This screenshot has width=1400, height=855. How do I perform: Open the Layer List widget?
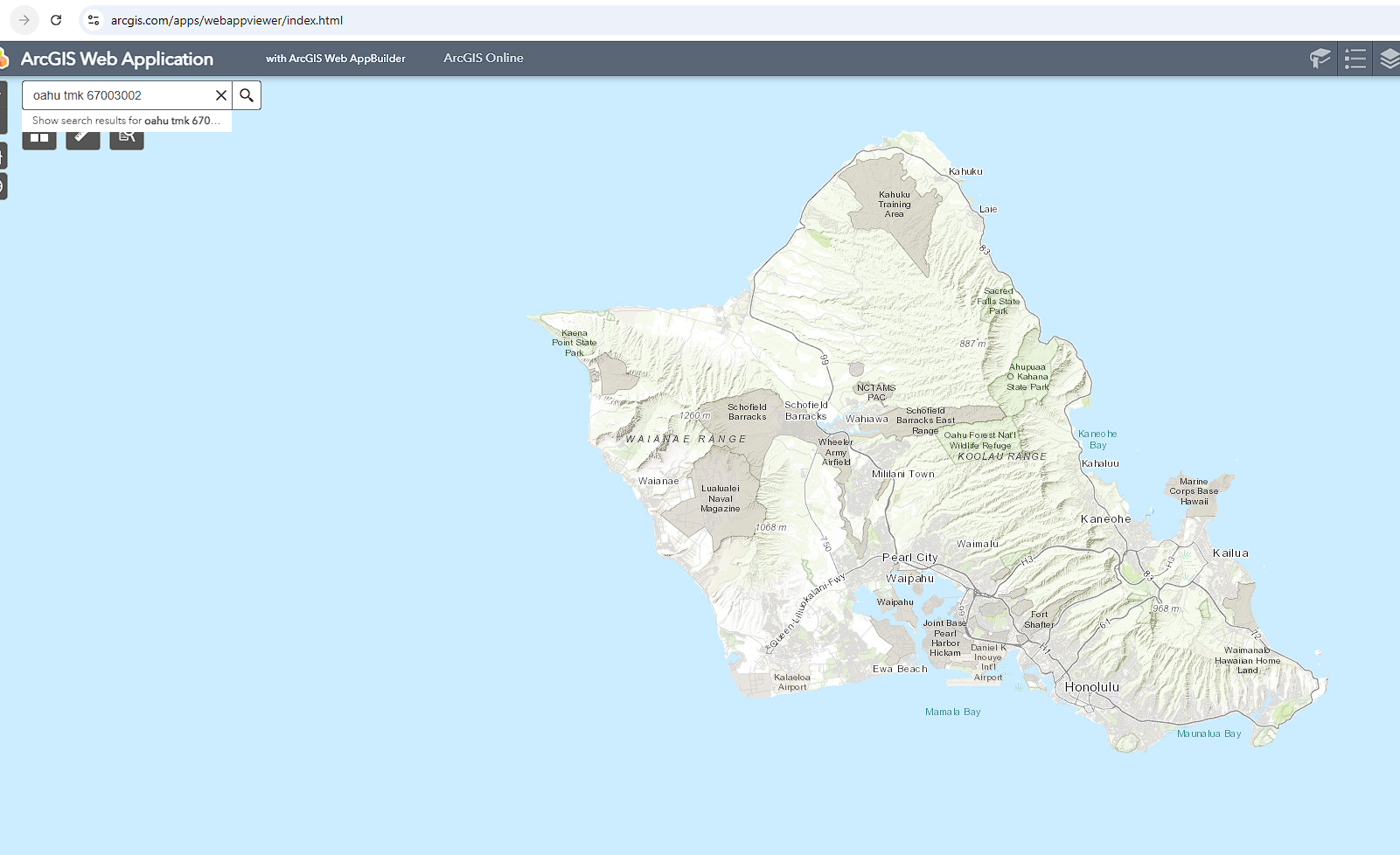click(1389, 59)
